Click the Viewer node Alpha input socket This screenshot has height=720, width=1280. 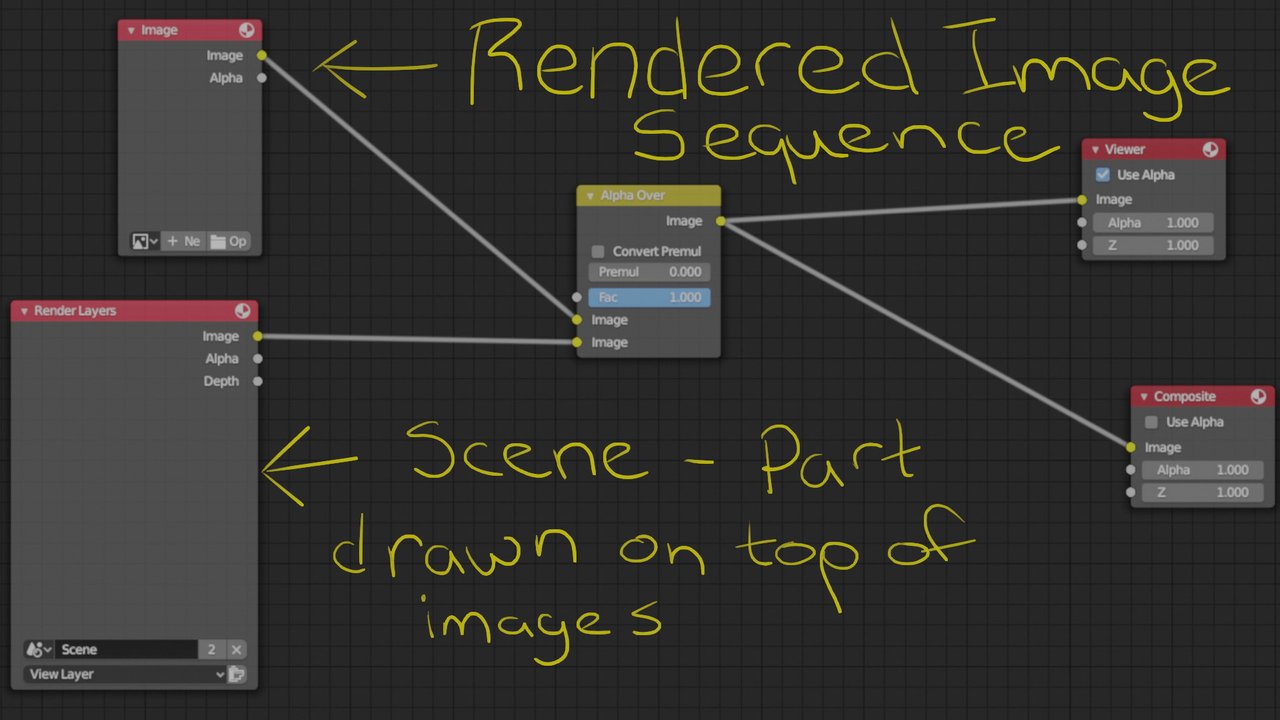tap(1082, 223)
